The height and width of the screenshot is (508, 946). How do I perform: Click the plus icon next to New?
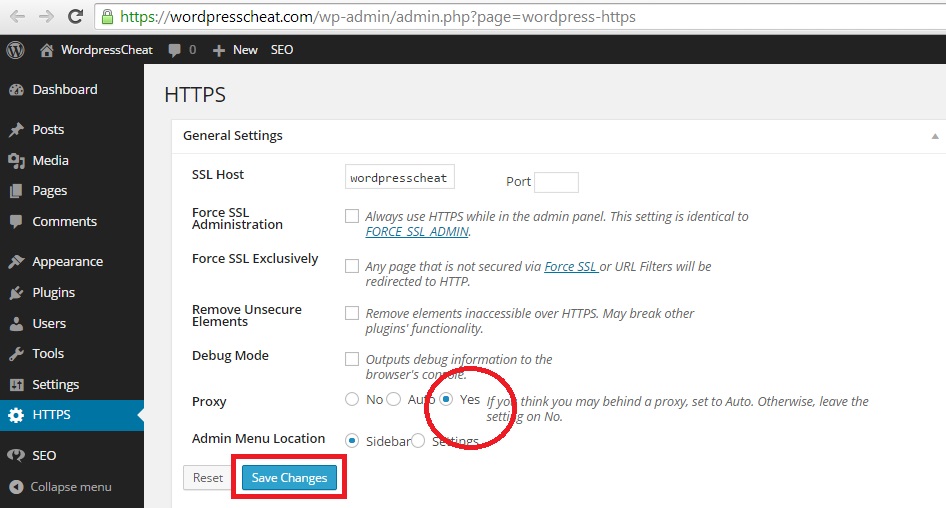[218, 51]
